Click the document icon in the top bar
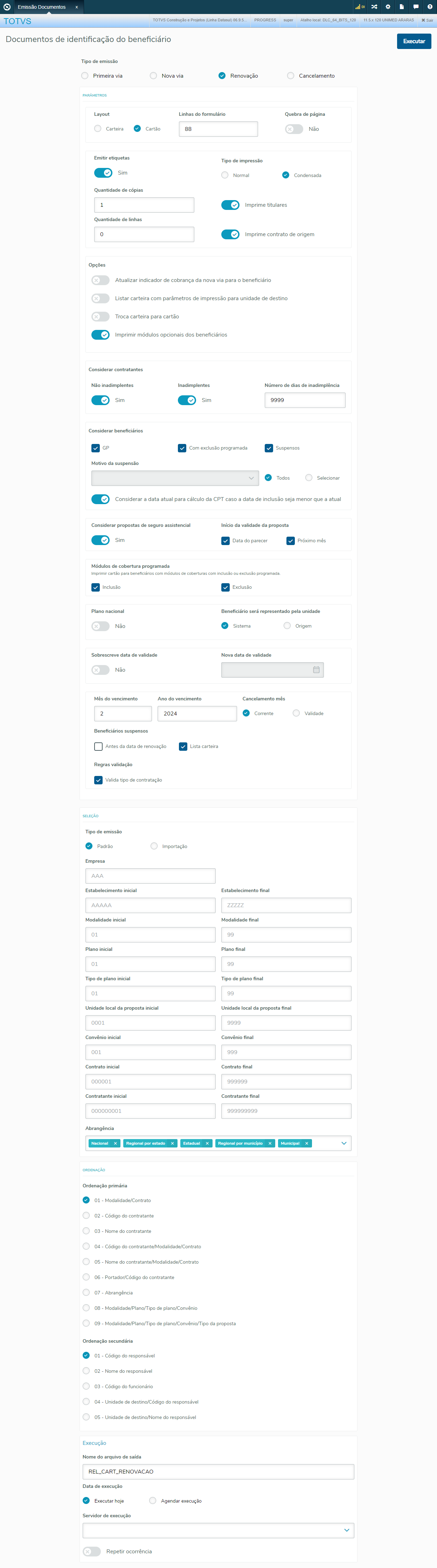The image size is (437, 1568). [402, 7]
